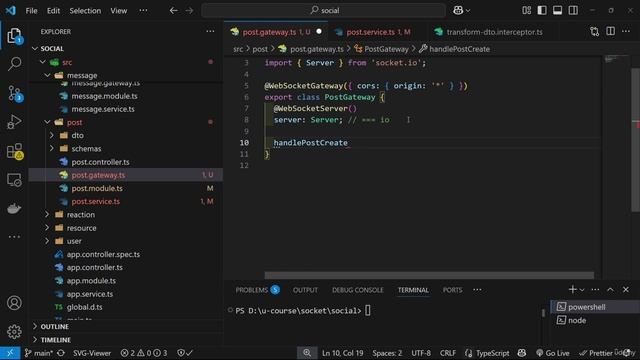Toggle the primary side bar

point(542,11)
